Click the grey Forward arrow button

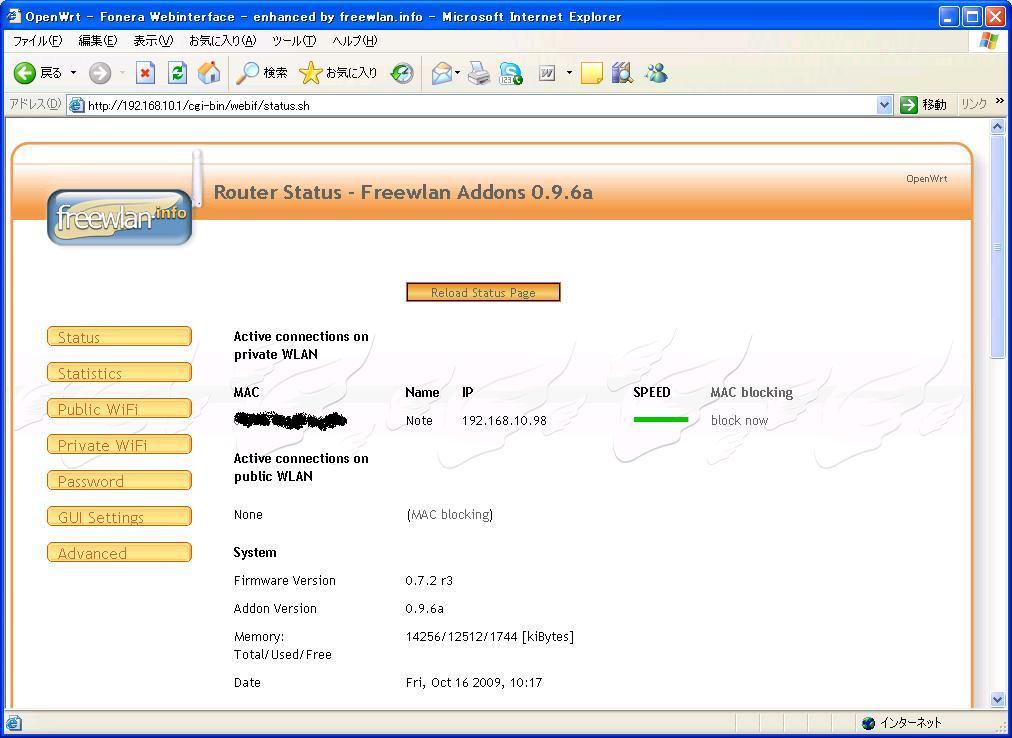(100, 73)
